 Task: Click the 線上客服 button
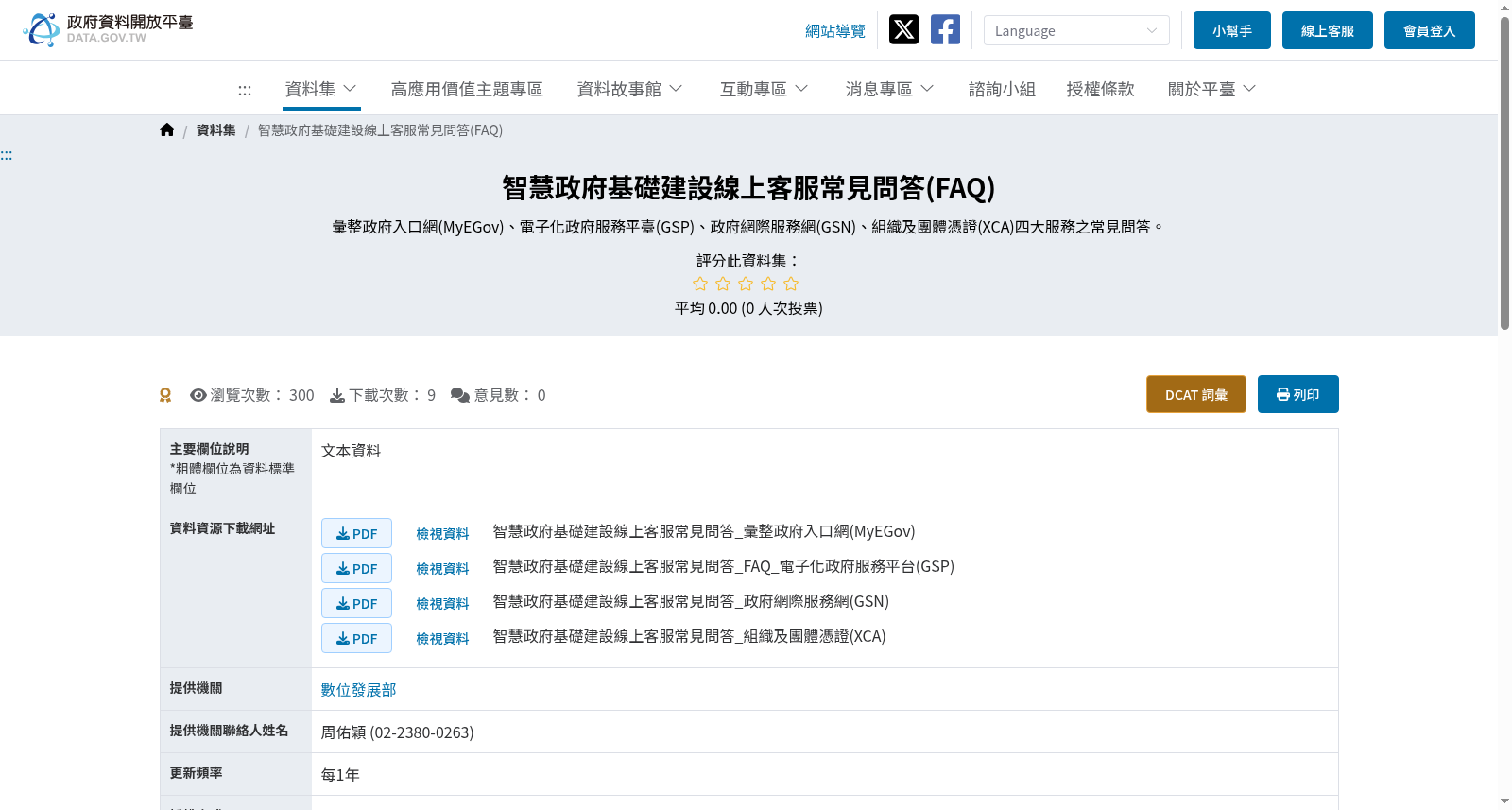click(1328, 30)
